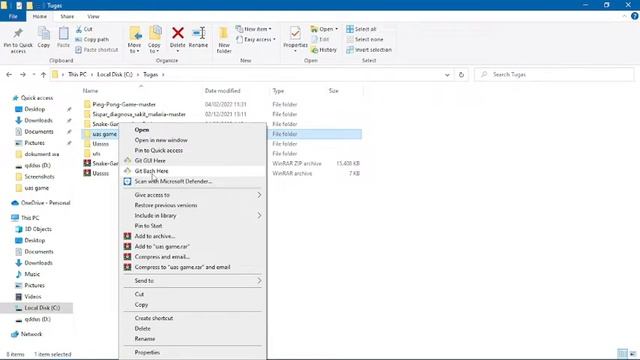
Task: Click Select none in ribbon
Action: point(365,40)
